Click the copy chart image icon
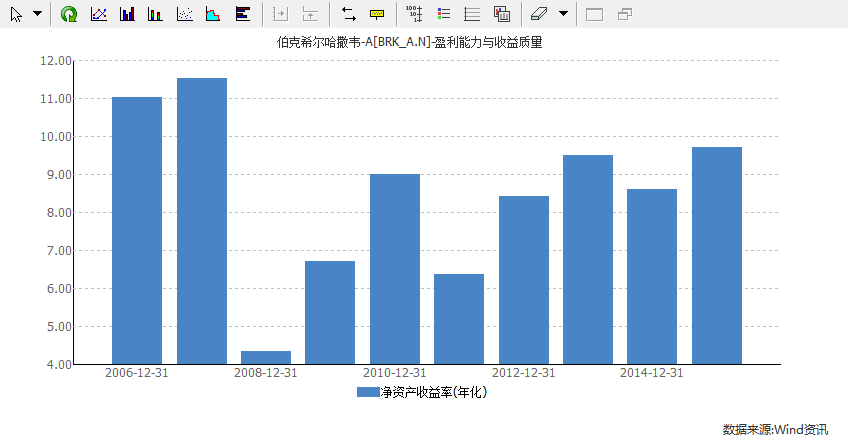Screen dimensions: 848x438 click(502, 14)
